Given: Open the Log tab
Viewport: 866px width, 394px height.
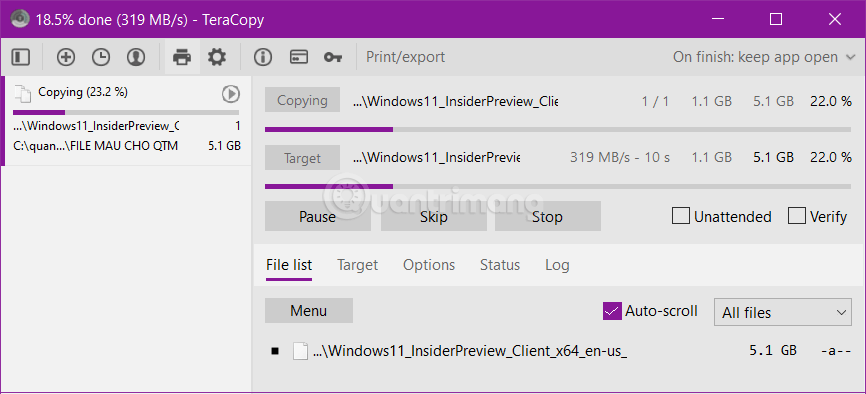Looking at the screenshot, I should pyautogui.click(x=557, y=265).
